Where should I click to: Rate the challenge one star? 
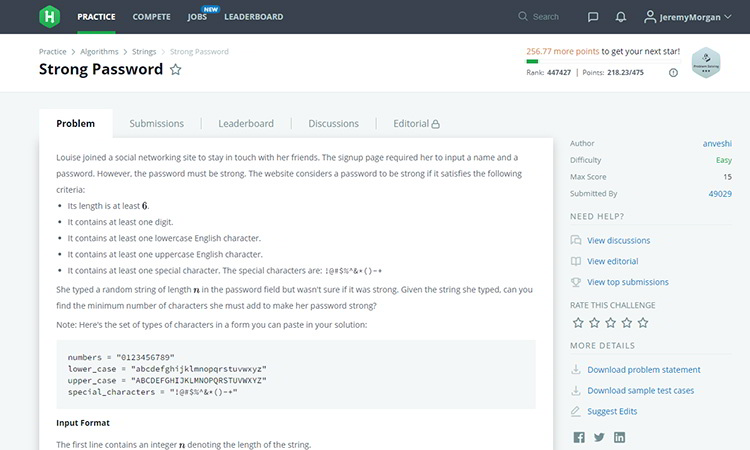coord(578,323)
